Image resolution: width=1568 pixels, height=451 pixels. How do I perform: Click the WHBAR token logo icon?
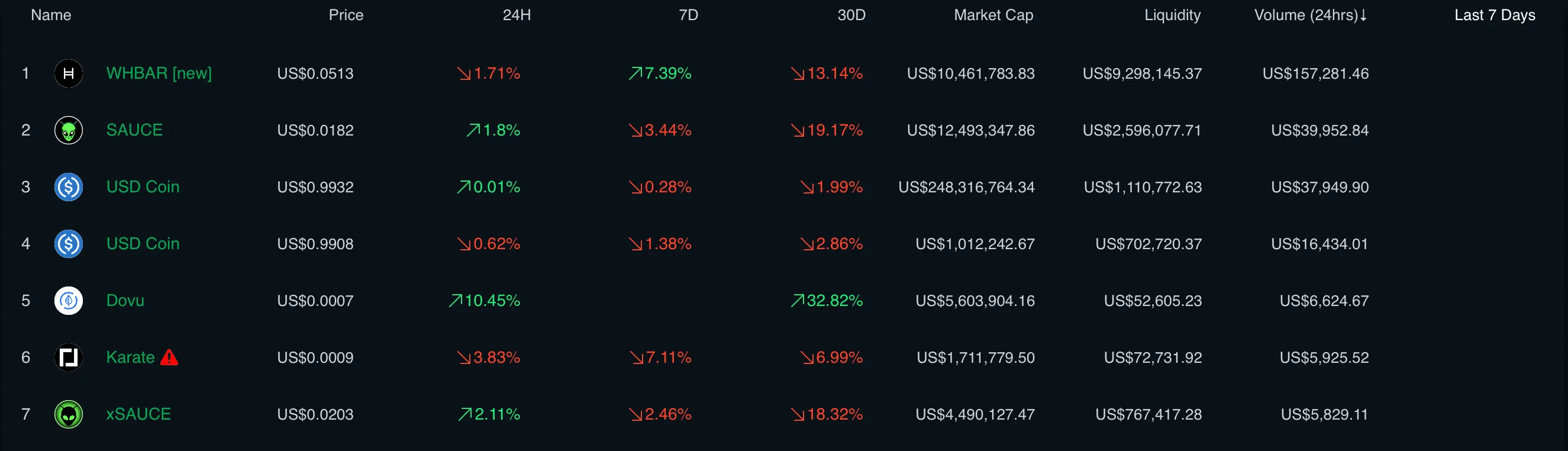coord(68,73)
